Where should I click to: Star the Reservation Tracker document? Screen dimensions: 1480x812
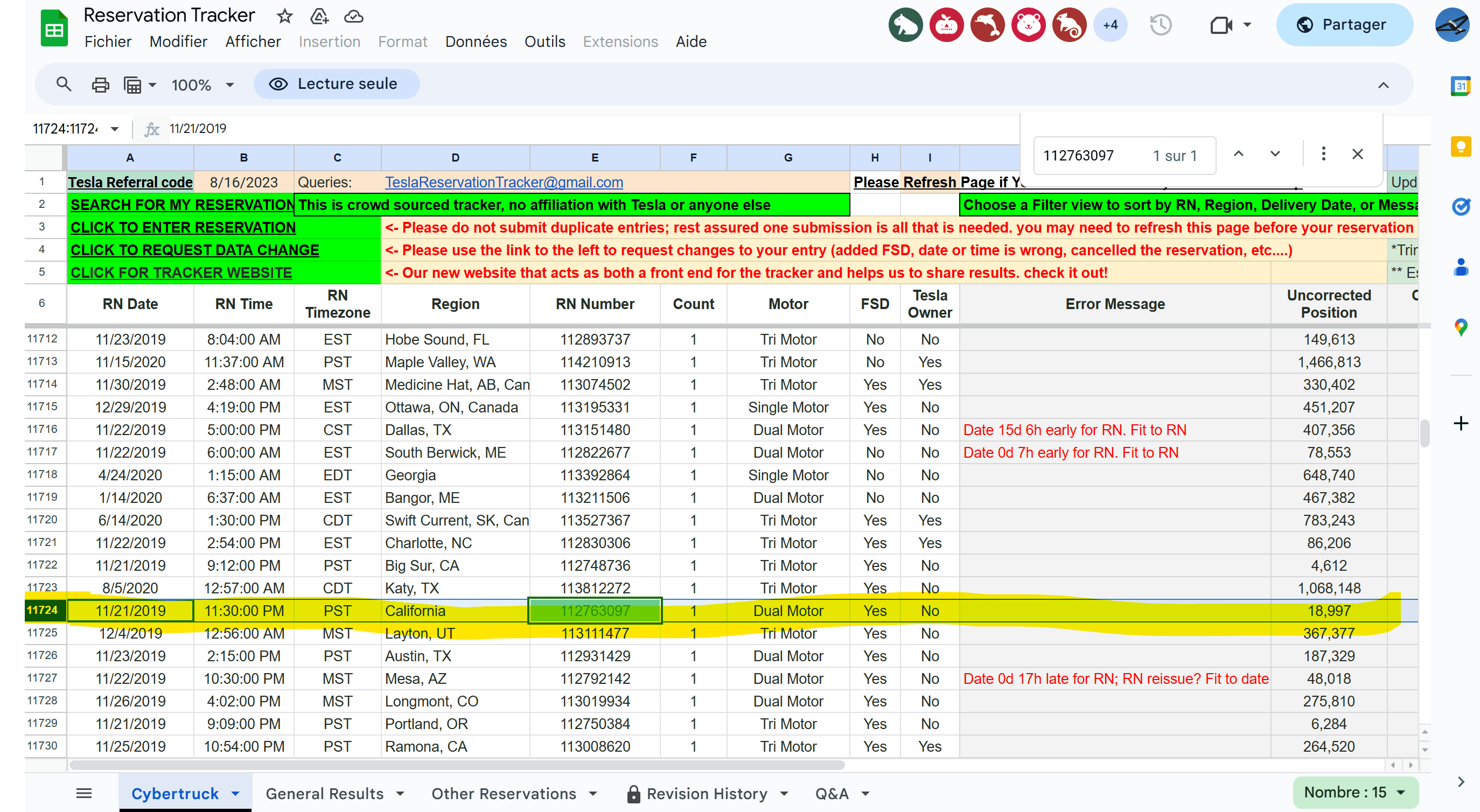click(284, 16)
